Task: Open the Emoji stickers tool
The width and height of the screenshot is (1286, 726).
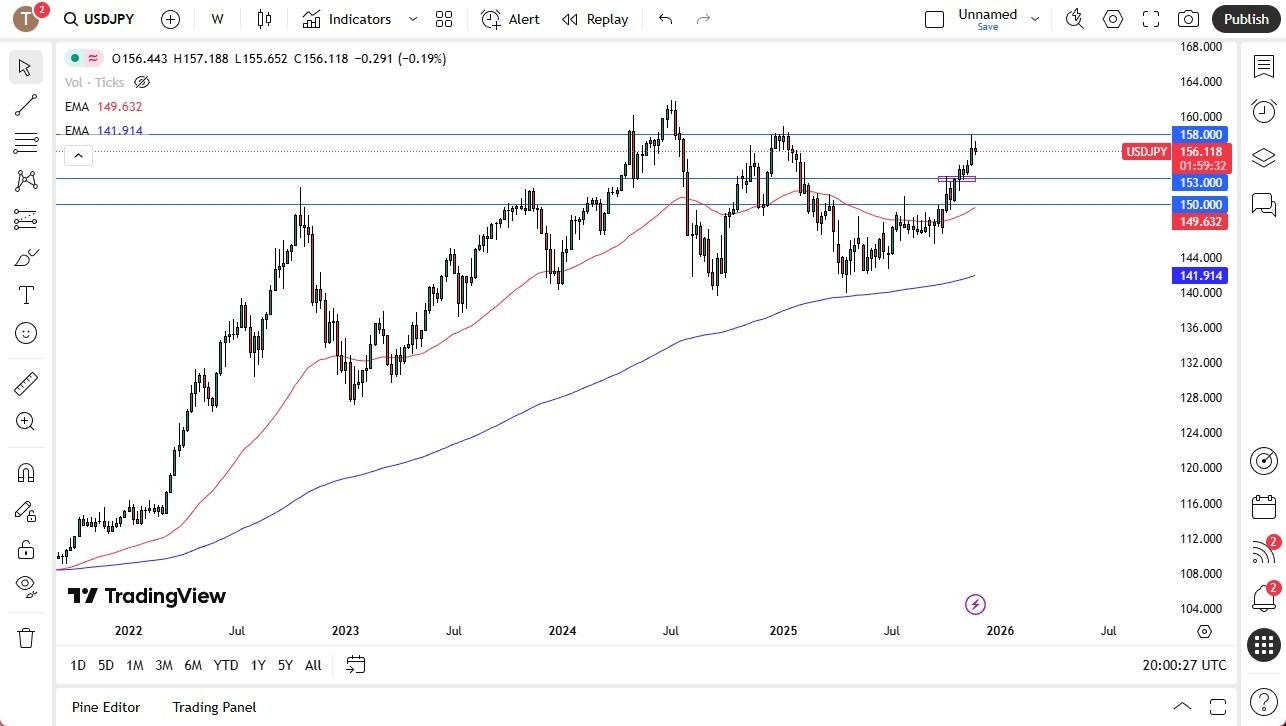Action: coord(25,333)
